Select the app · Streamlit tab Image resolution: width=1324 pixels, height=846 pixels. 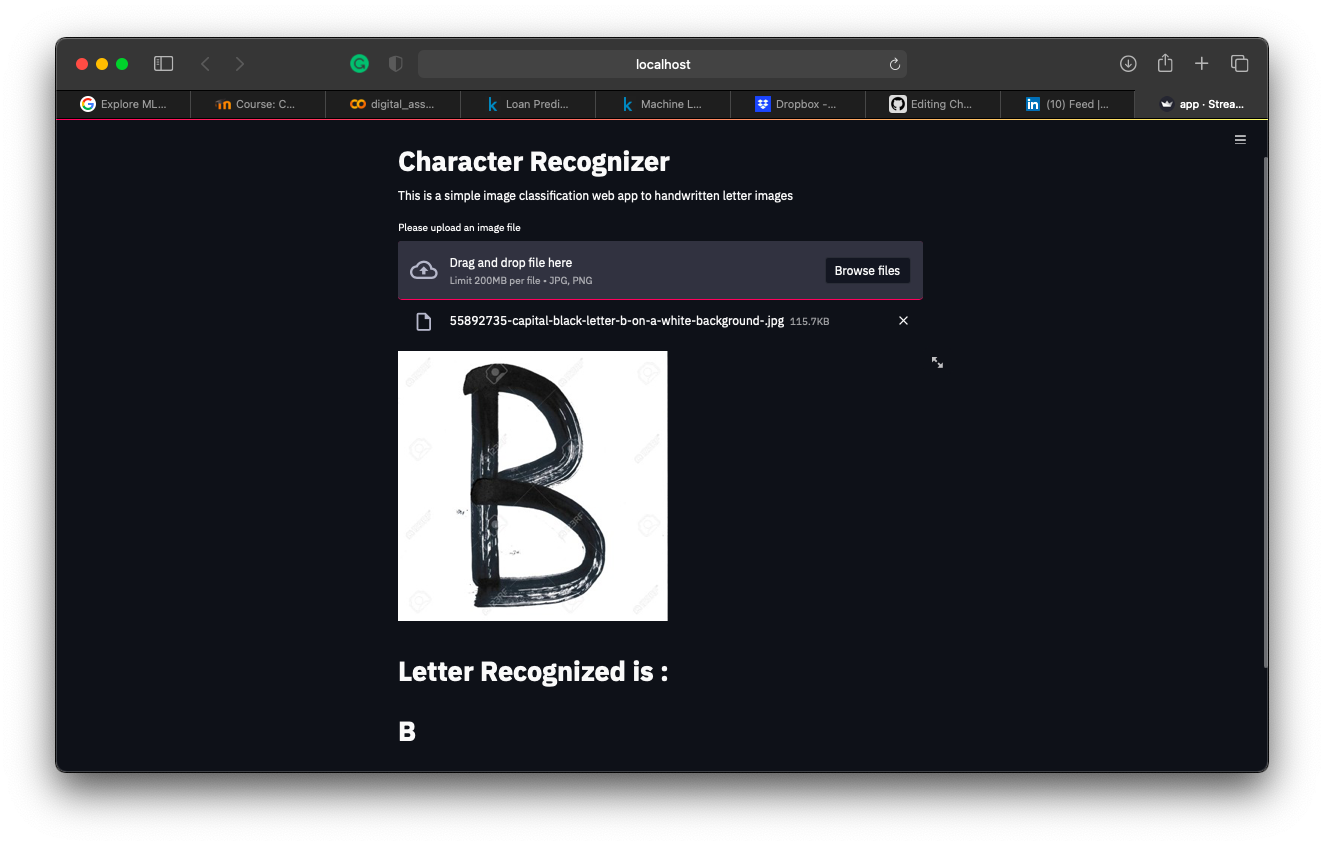[1203, 104]
